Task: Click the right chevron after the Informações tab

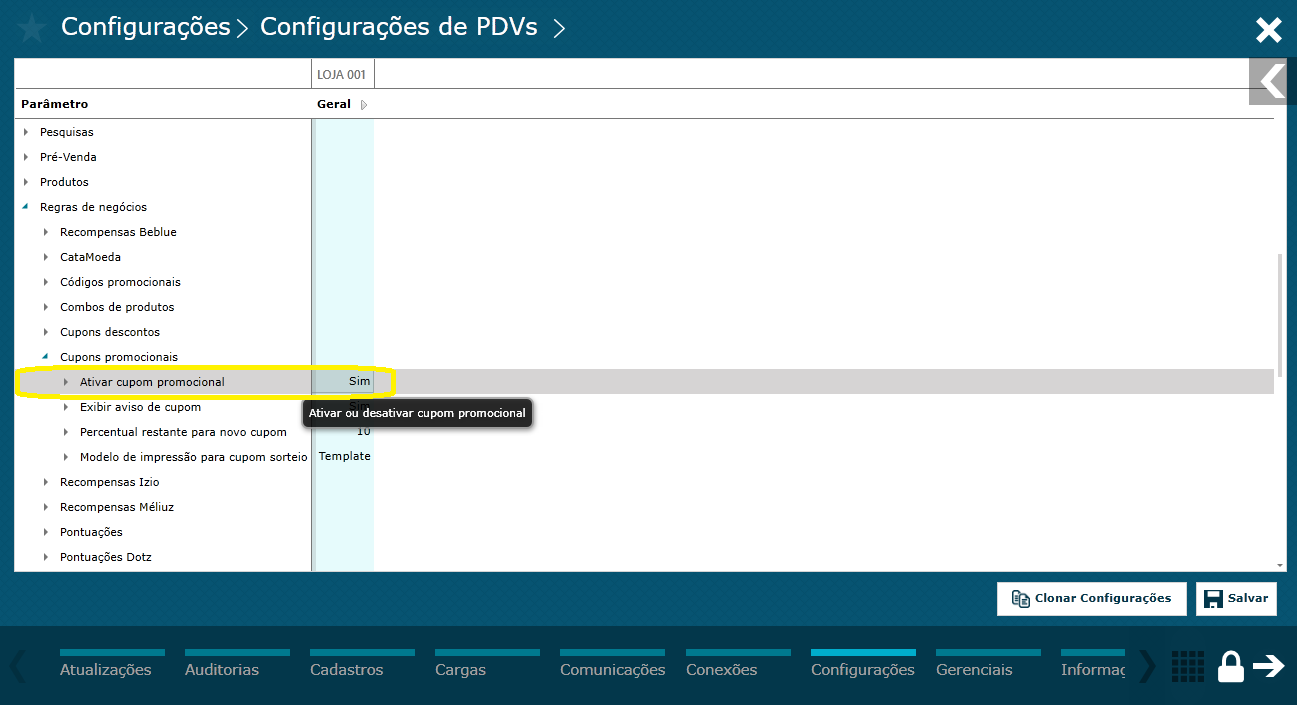Action: (x=1145, y=666)
